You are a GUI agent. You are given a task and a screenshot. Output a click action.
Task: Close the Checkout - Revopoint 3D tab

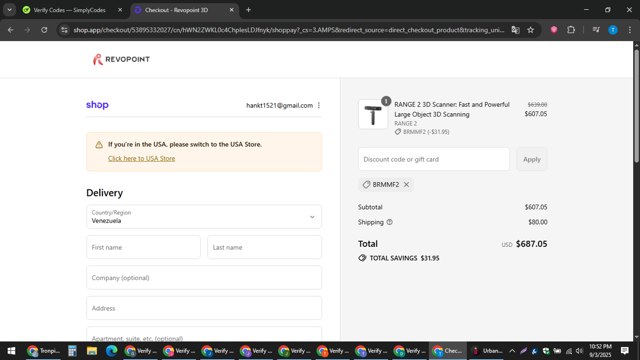(231, 10)
